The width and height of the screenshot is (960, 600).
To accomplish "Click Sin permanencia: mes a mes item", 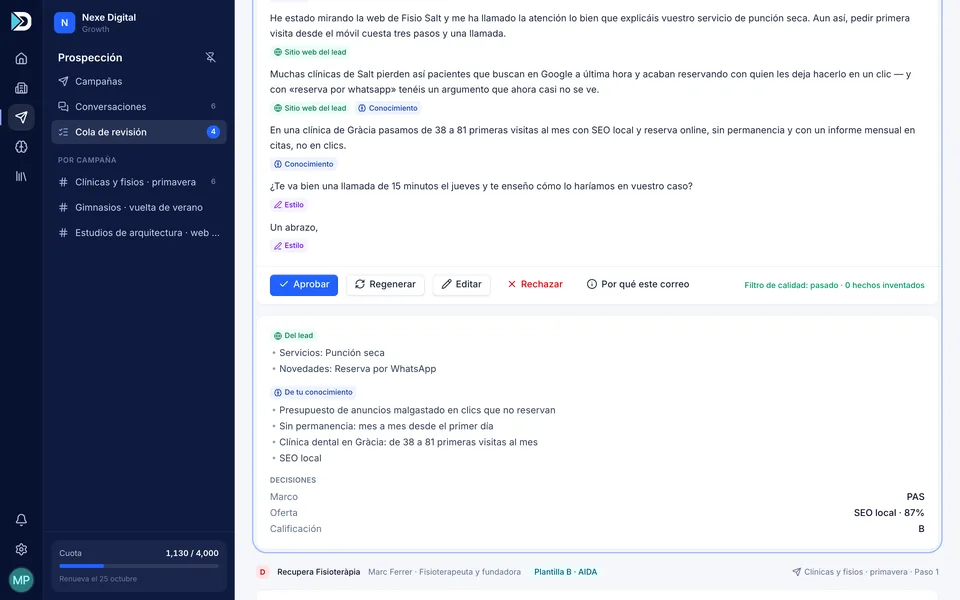I will click(x=386, y=426).
